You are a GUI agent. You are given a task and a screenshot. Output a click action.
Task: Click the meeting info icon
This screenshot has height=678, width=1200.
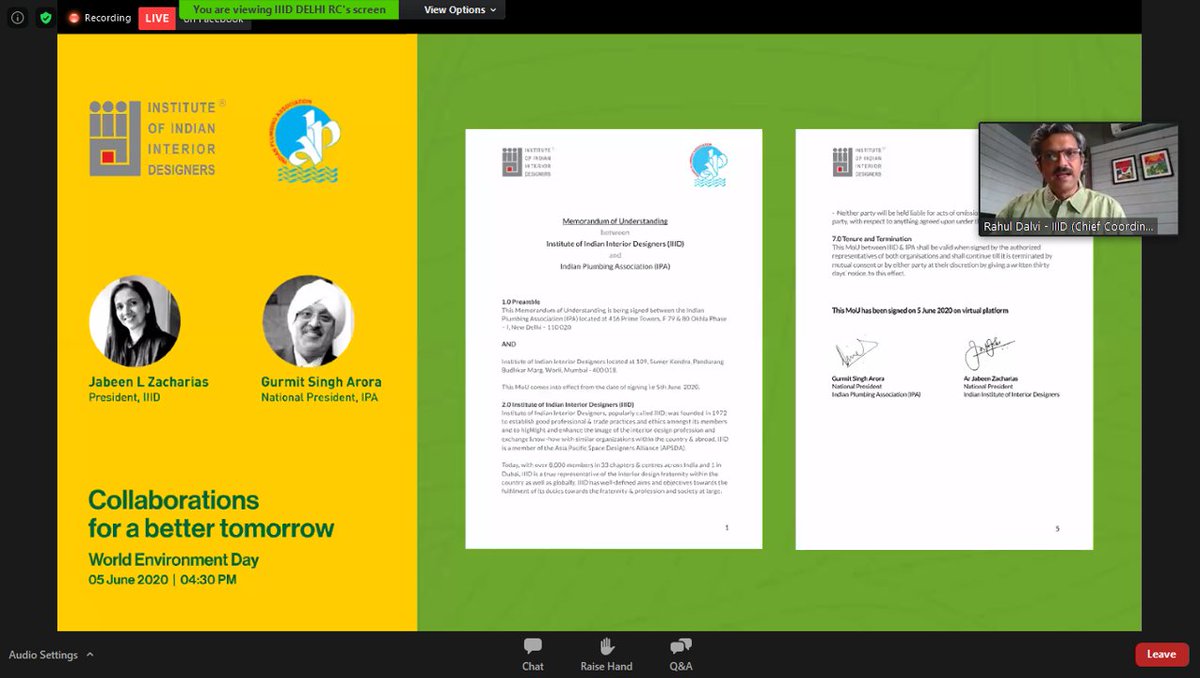17,18
